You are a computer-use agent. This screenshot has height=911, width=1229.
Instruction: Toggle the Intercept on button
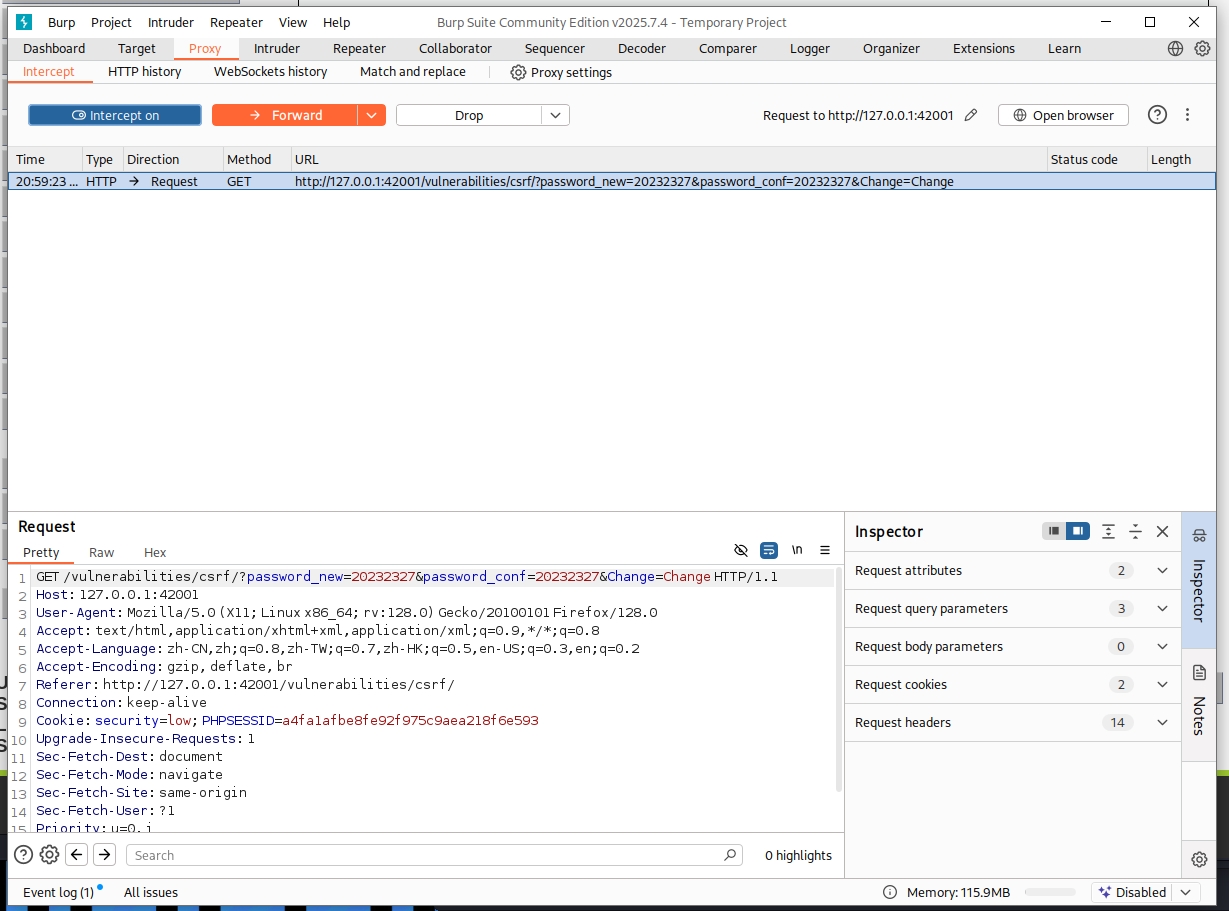[x=115, y=115]
